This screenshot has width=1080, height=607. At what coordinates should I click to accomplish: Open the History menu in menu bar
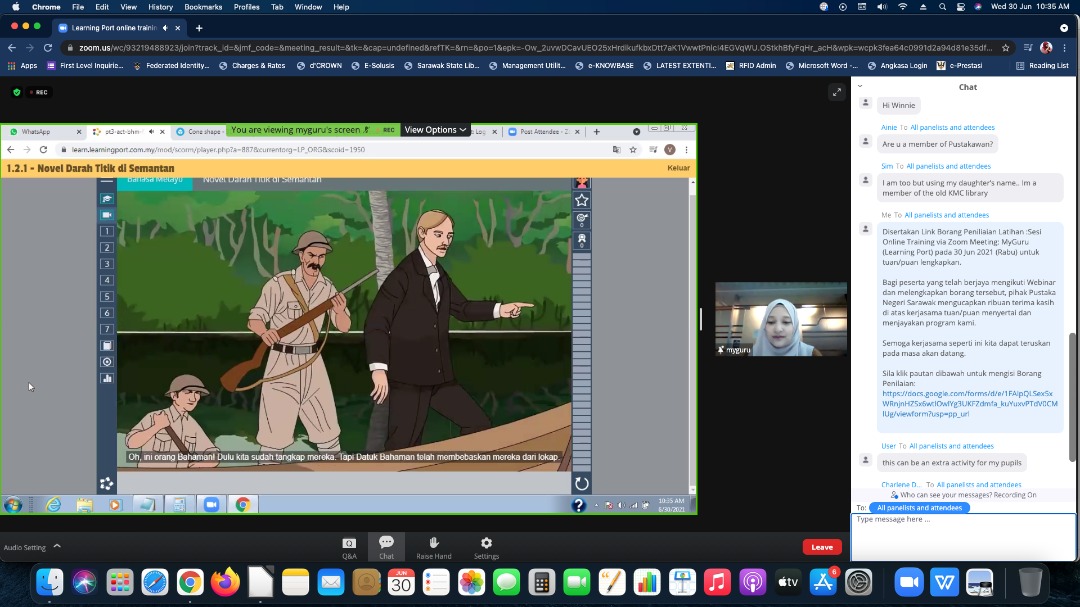[160, 7]
